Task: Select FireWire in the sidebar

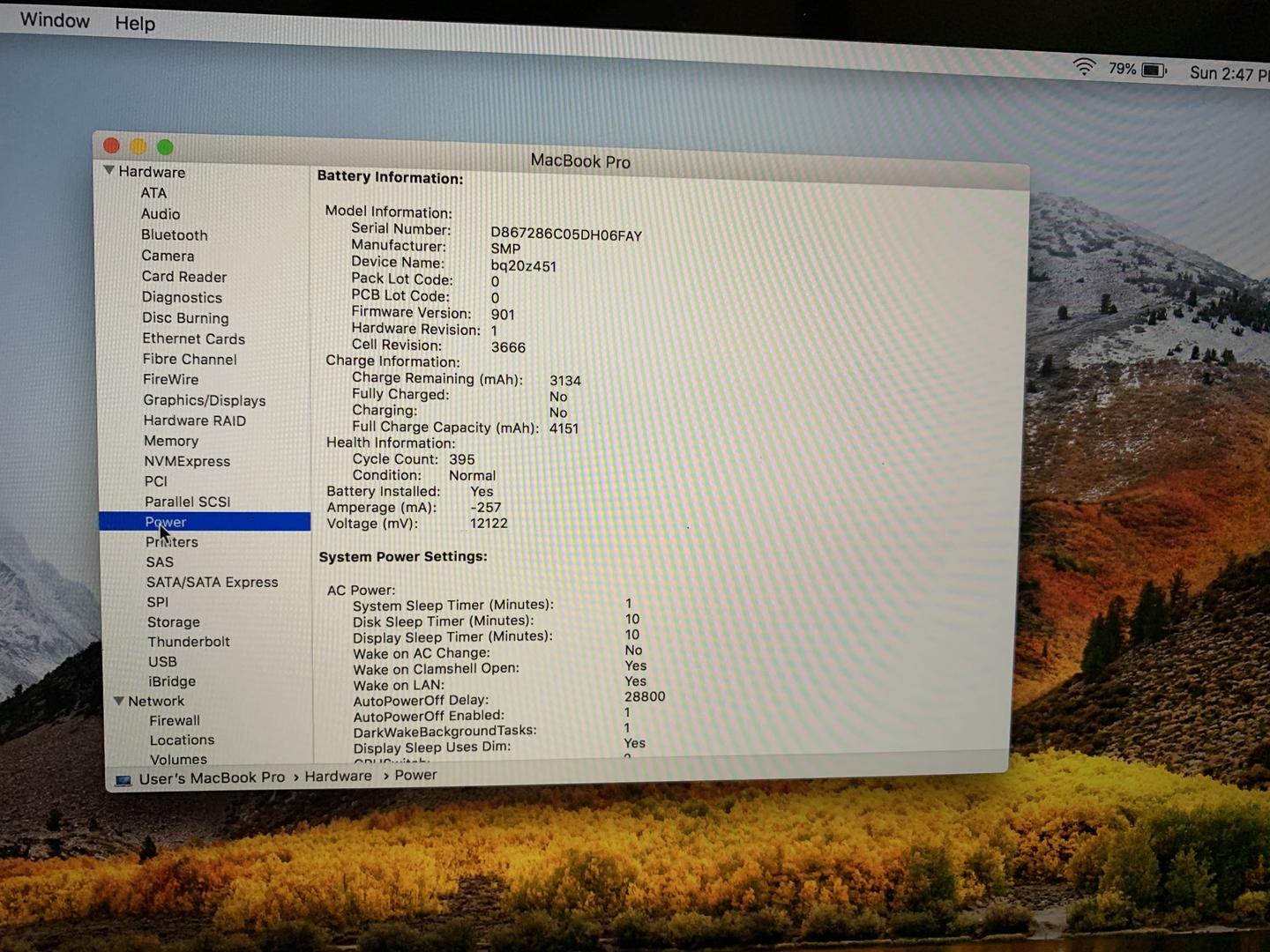Action: [171, 379]
